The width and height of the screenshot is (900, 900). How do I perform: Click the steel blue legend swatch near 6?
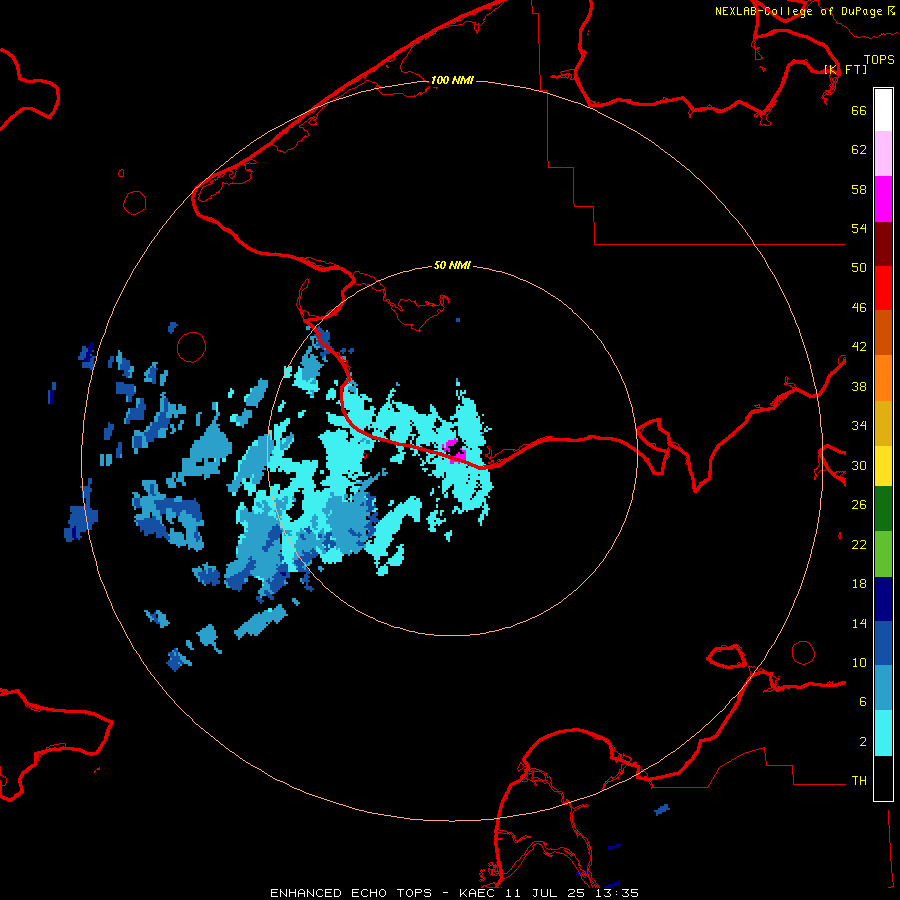(883, 687)
